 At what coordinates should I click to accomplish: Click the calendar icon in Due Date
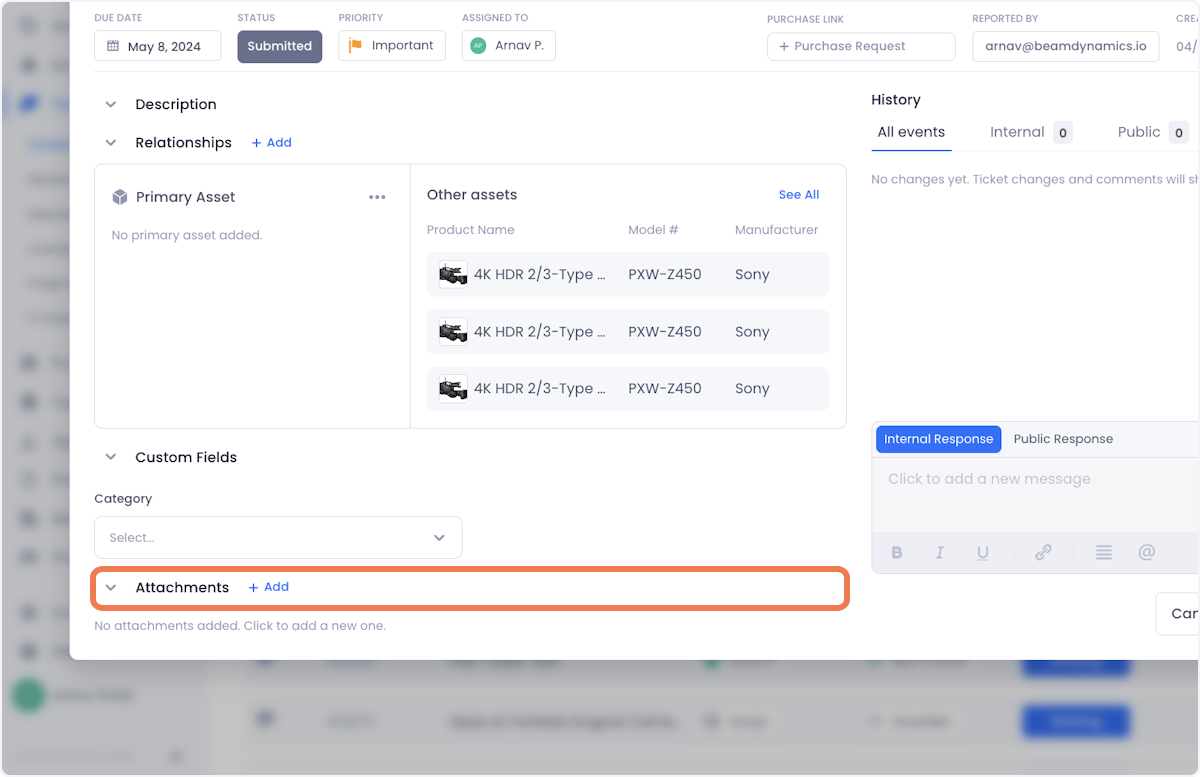(113, 46)
